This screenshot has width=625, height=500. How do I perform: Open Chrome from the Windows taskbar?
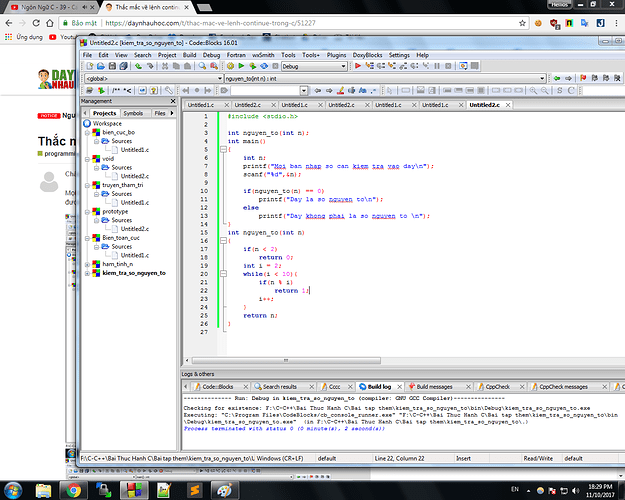[x=72, y=490]
